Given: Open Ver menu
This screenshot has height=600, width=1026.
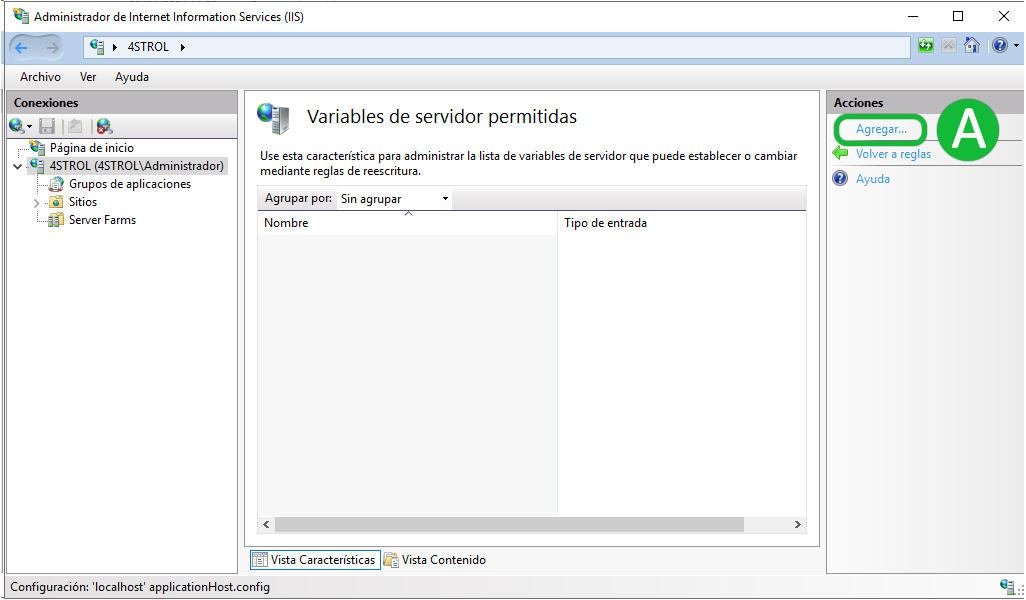Looking at the screenshot, I should tap(88, 77).
